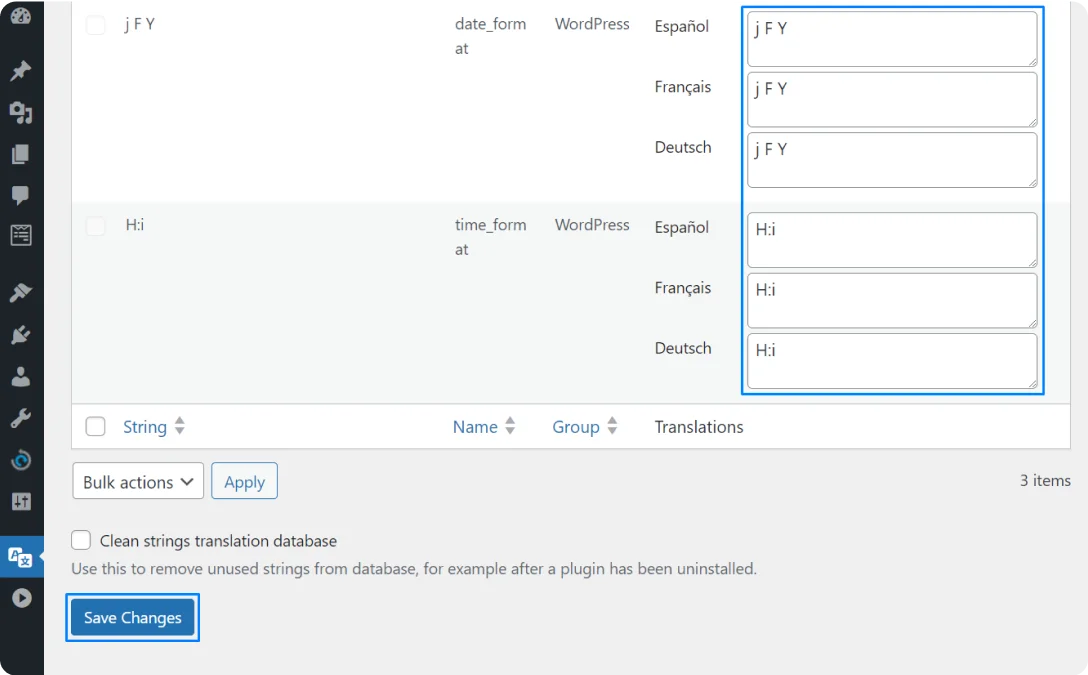Open the Media library icon
Screen dimensions: 1088x675
[22, 112]
